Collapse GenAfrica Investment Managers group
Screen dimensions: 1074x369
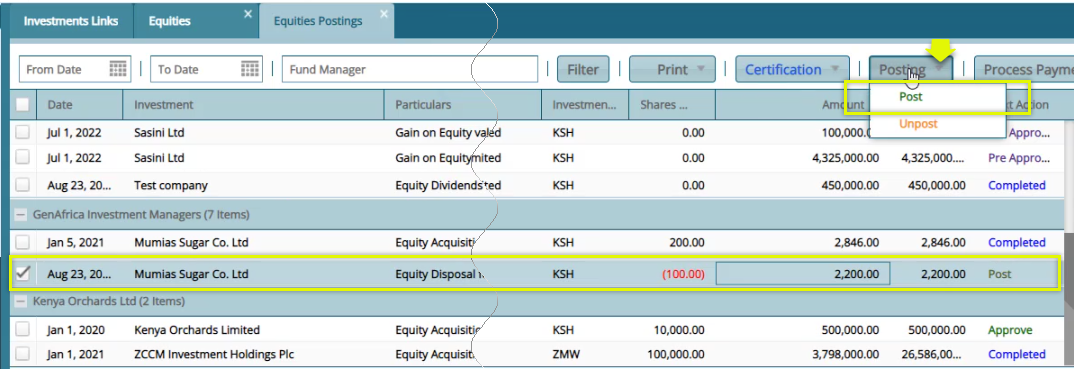point(22,215)
